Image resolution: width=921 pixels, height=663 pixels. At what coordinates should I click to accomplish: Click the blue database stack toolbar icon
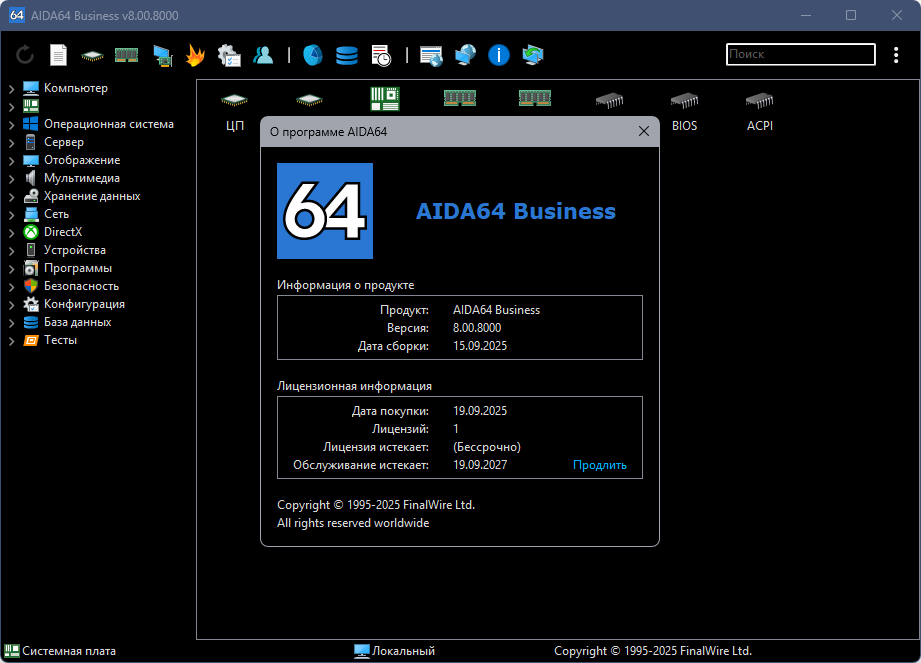click(347, 56)
